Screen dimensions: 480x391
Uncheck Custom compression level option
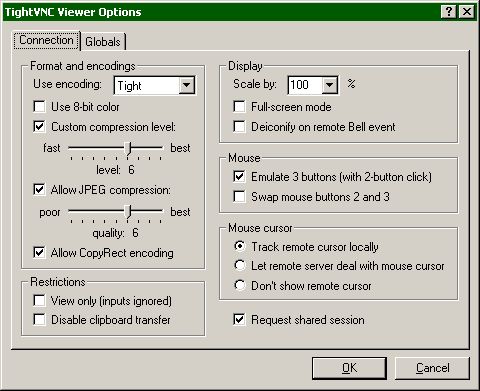39,127
